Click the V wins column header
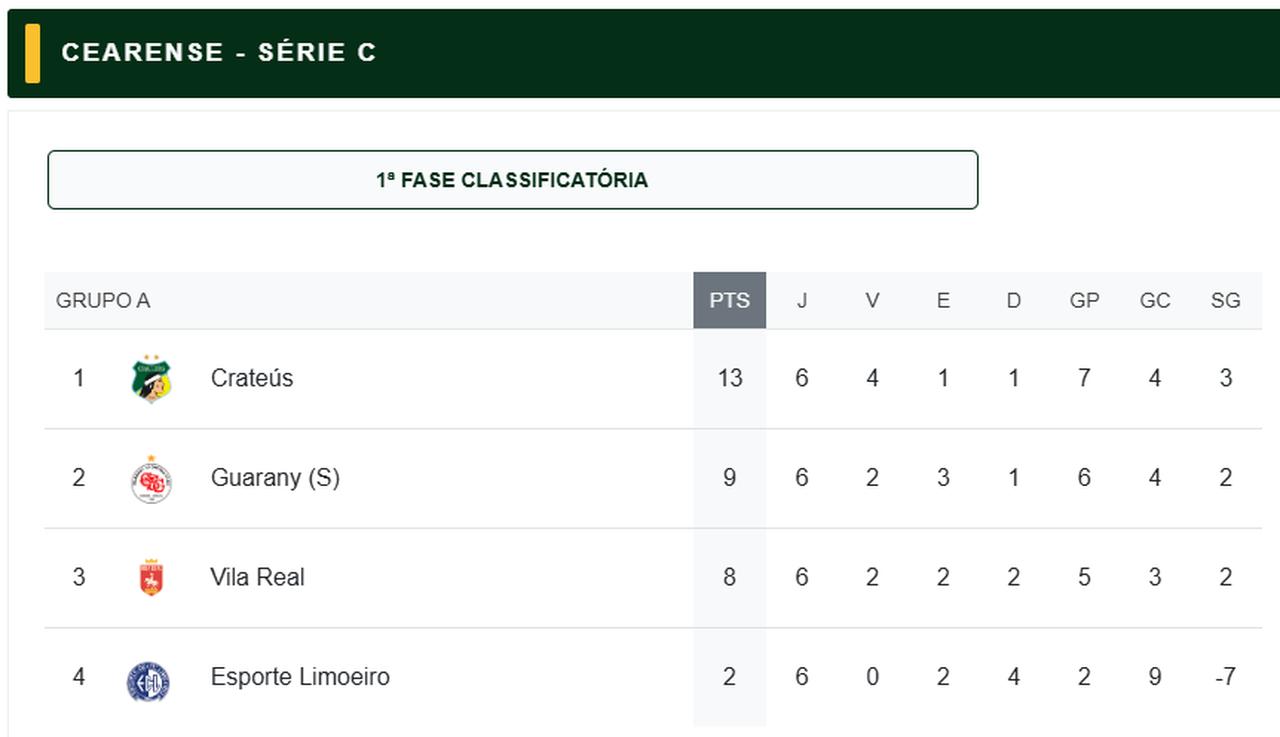Image resolution: width=1280 pixels, height=737 pixels. [872, 300]
